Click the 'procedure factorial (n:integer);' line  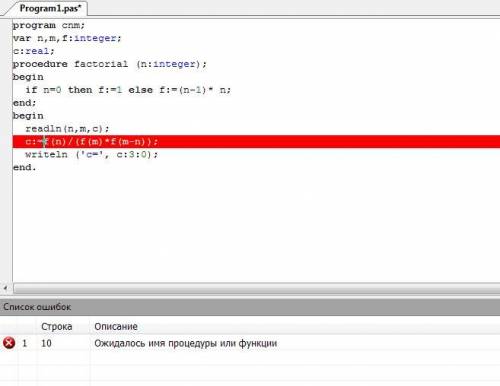[110, 64]
